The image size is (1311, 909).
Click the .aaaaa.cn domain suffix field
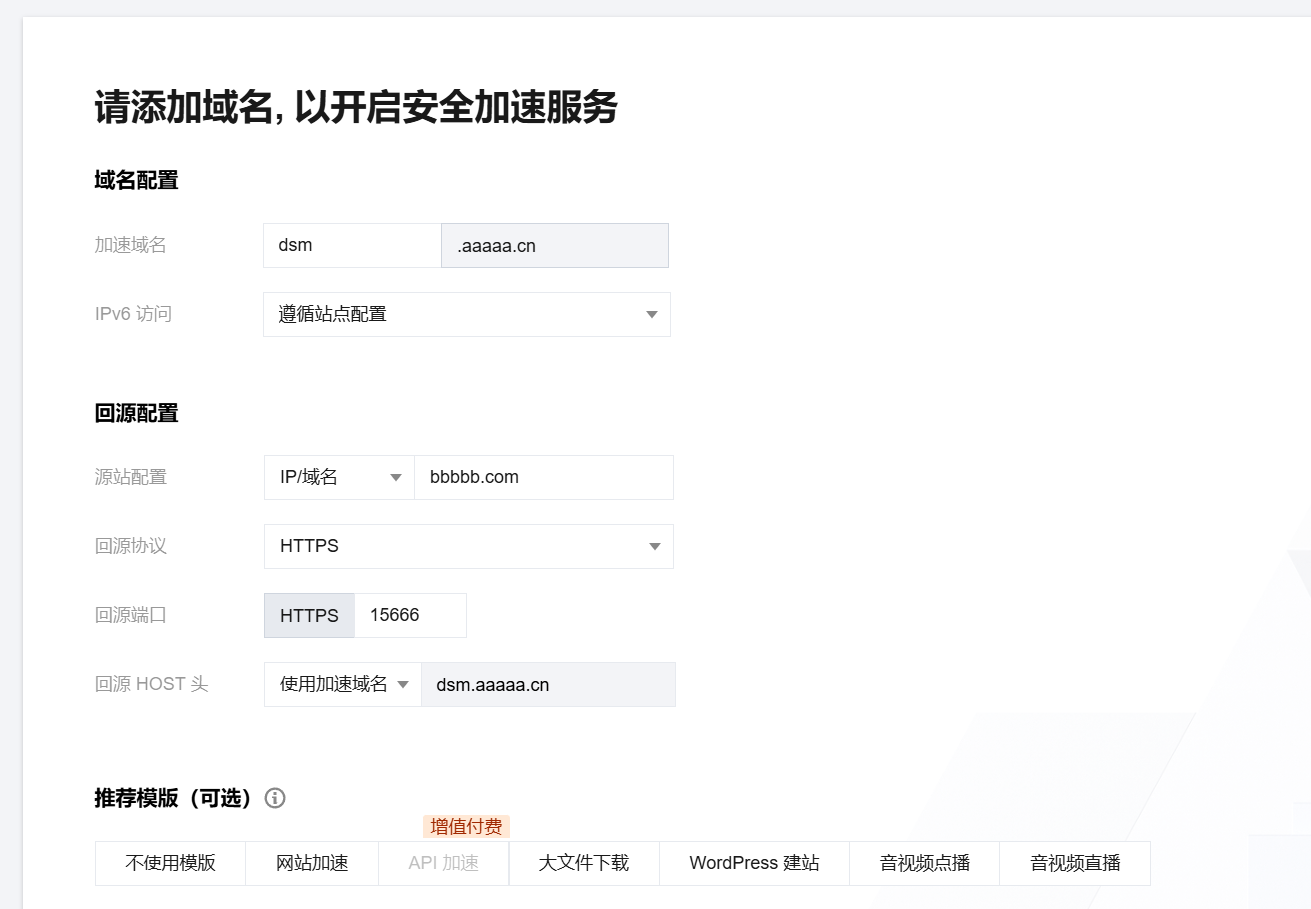point(554,245)
